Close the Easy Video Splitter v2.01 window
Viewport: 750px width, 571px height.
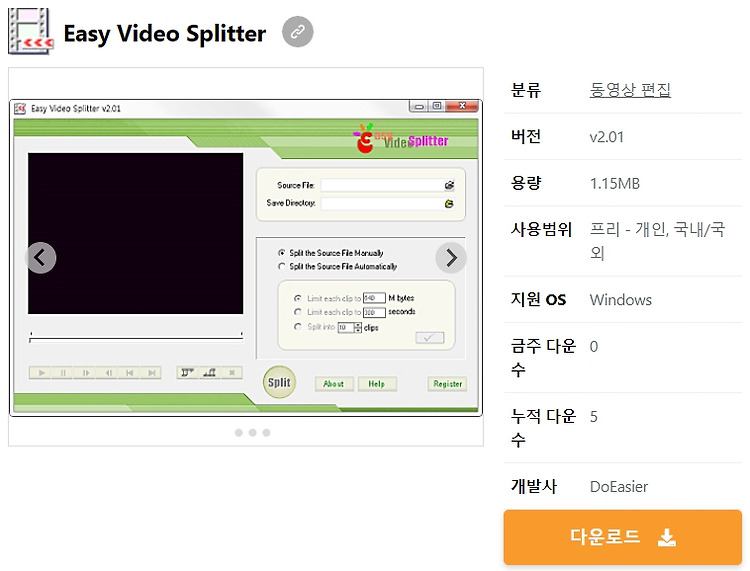462,106
